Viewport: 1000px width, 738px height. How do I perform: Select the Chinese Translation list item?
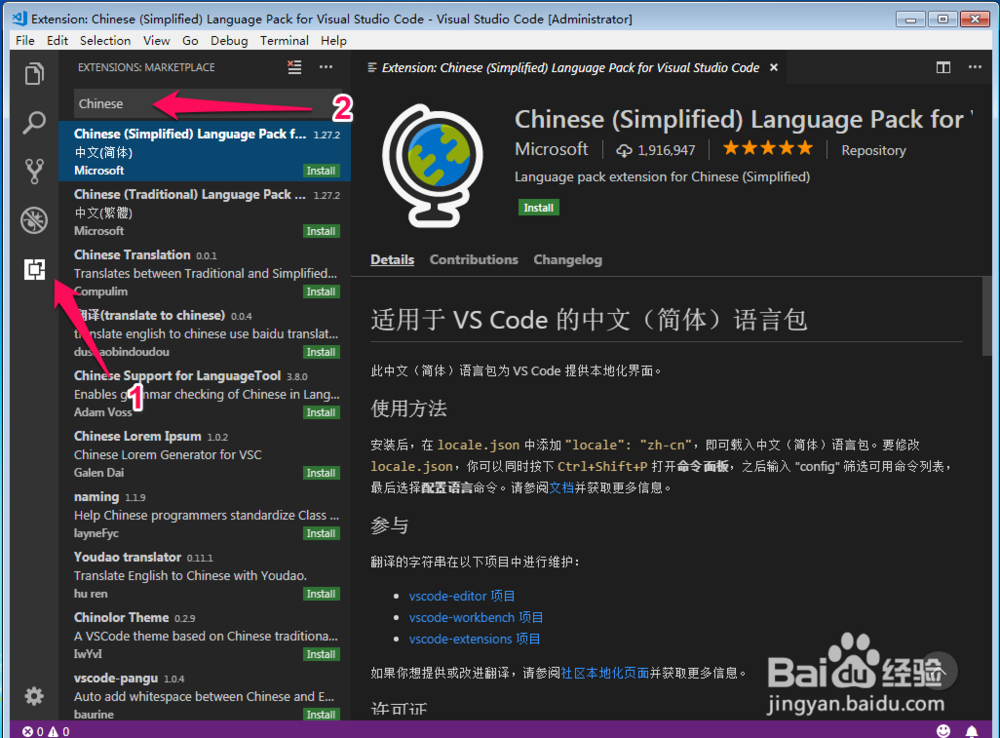(x=205, y=272)
